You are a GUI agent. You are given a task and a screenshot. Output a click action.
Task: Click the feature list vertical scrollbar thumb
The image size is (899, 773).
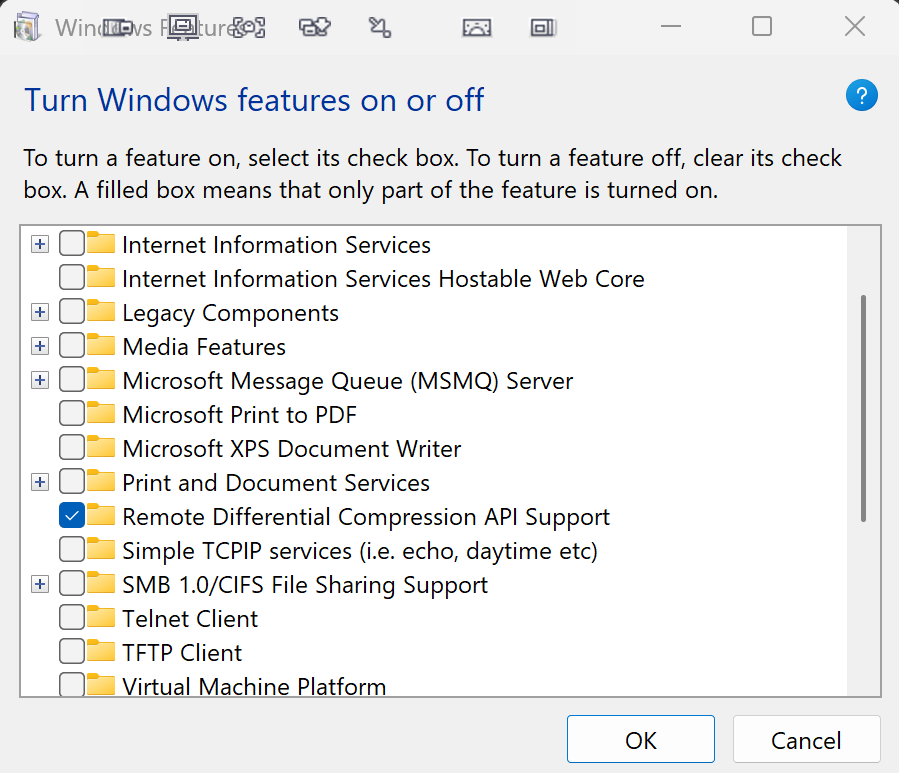click(x=863, y=407)
